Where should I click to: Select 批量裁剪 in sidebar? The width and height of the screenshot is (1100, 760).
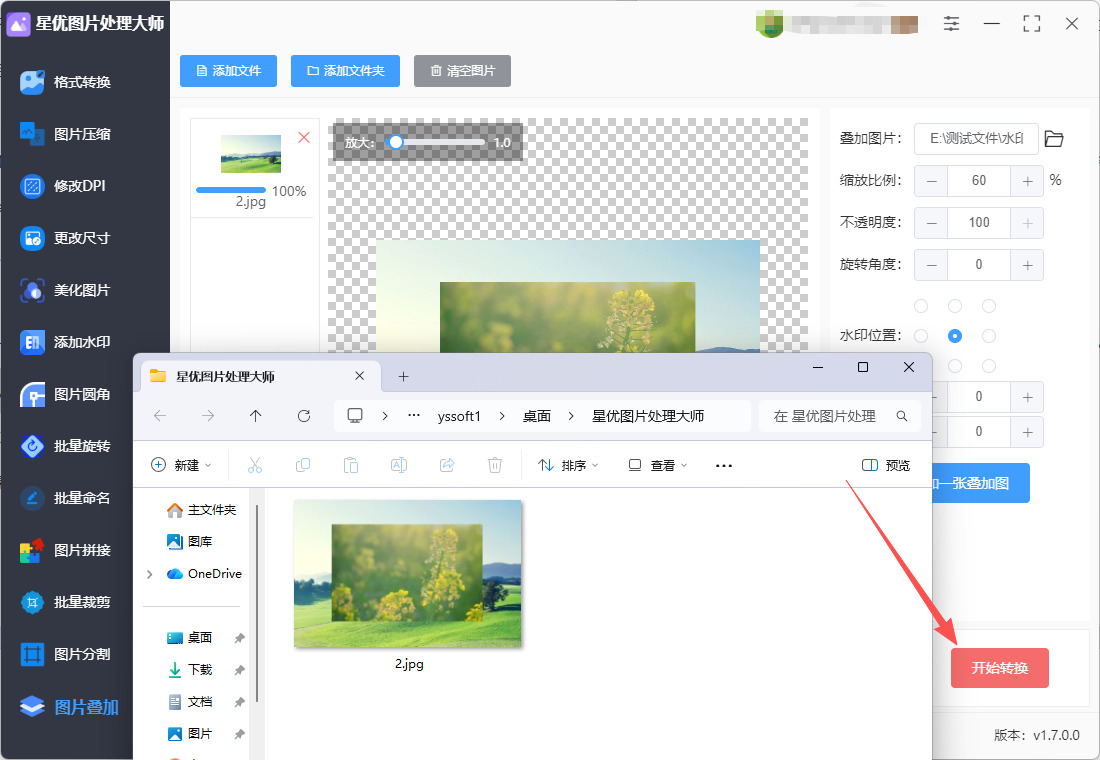[x=65, y=602]
